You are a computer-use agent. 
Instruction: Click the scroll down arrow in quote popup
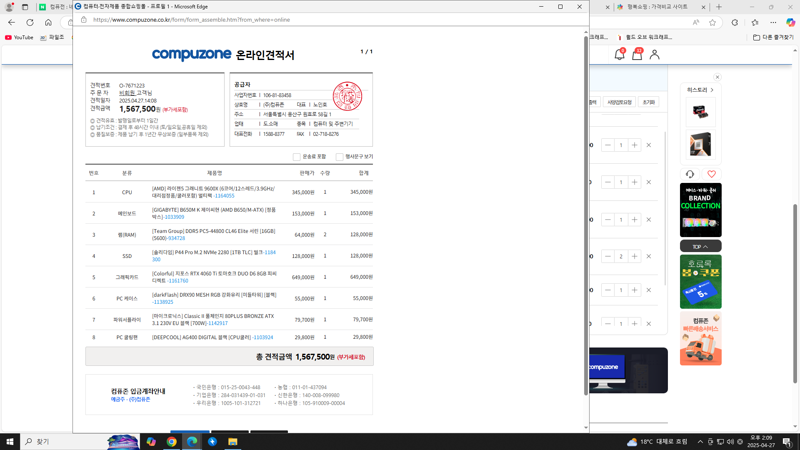(586, 428)
